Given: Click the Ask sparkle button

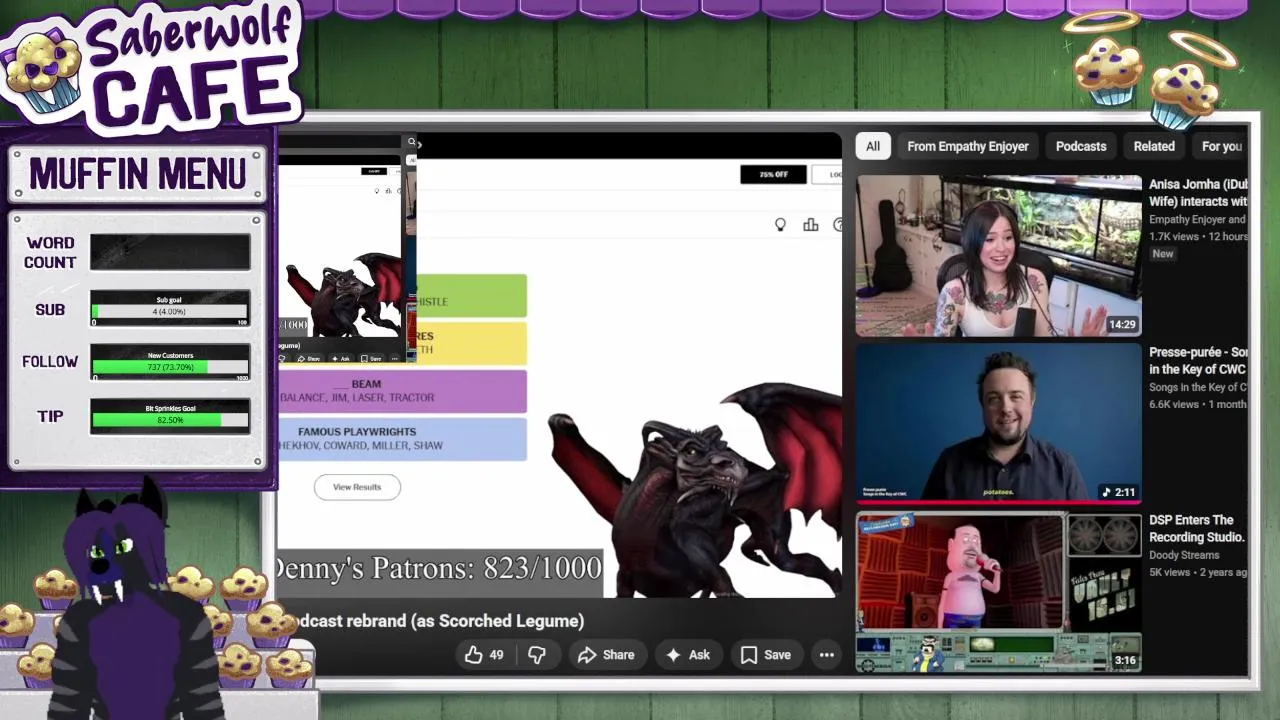Looking at the screenshot, I should coord(688,655).
